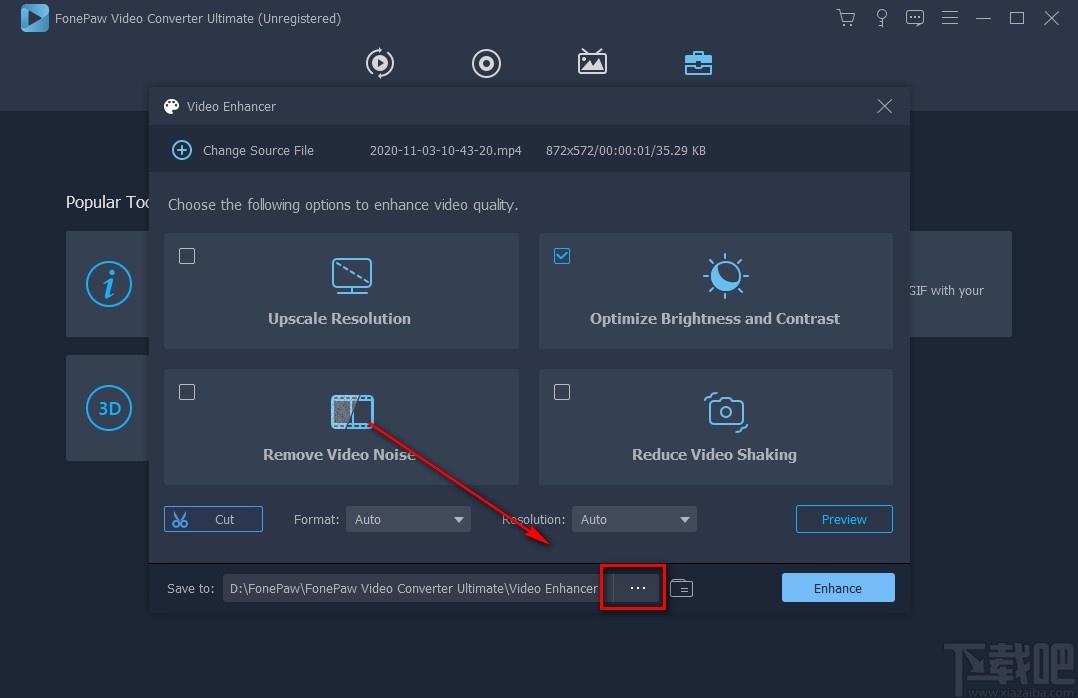Screen dimensions: 1078x698
Task: Click the Remove Video Noise film icon
Action: tap(352, 411)
